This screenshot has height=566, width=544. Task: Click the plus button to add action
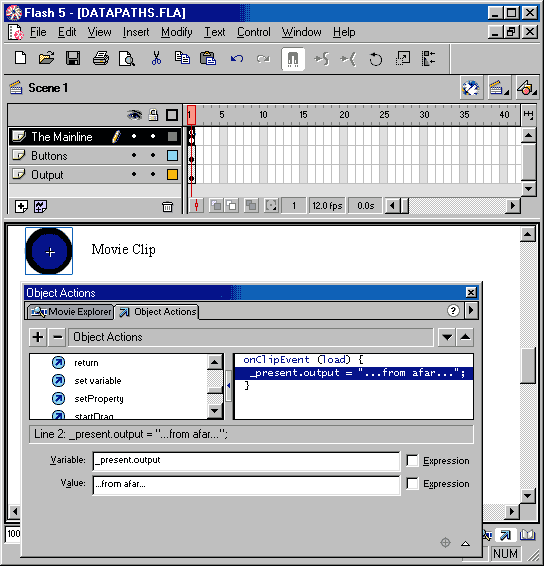[38, 337]
